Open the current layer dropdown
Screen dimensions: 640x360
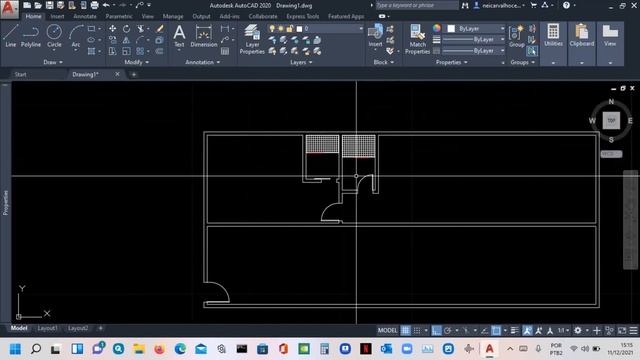[316, 29]
